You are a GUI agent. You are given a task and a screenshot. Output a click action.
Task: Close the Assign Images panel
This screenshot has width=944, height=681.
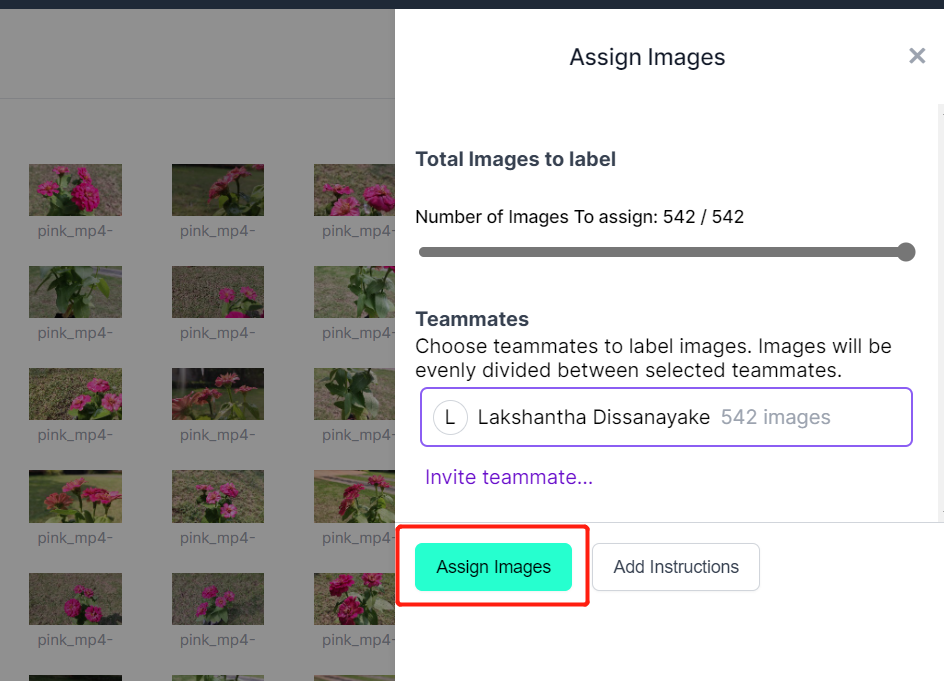point(917,56)
